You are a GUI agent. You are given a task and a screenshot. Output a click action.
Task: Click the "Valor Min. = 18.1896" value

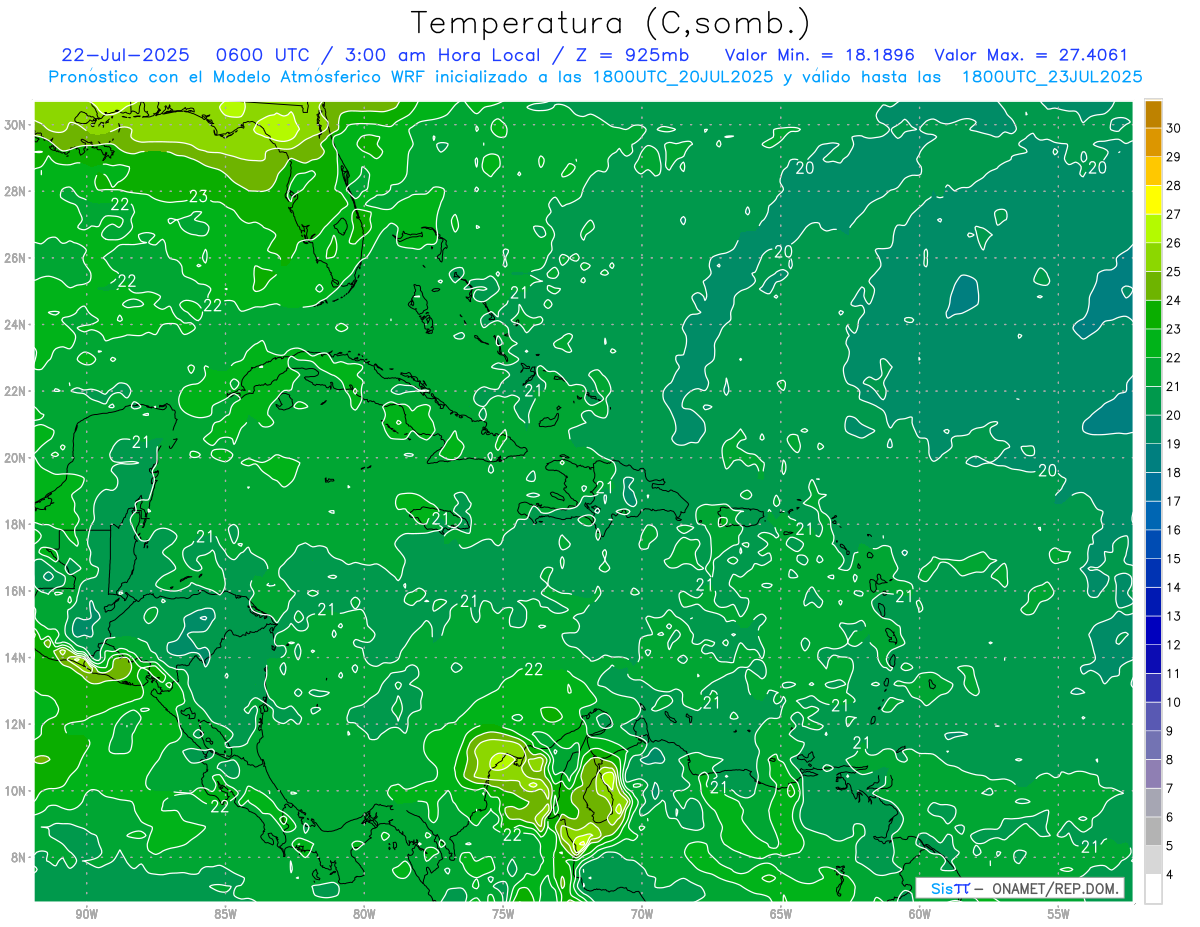820,55
